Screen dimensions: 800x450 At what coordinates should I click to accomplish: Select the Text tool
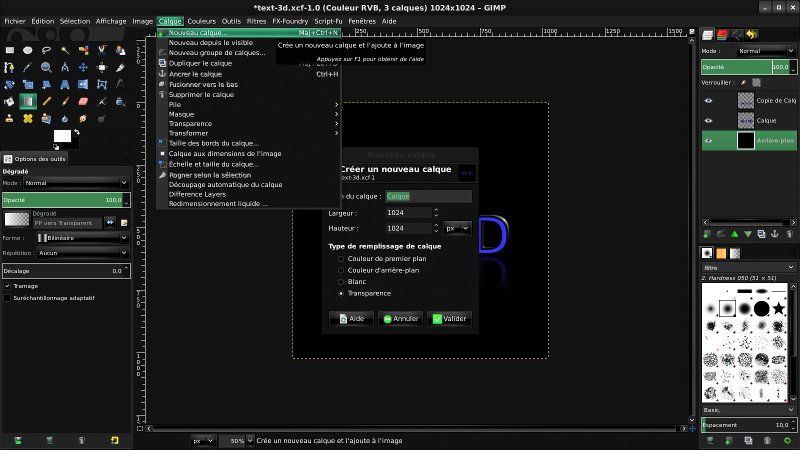(x=120, y=84)
